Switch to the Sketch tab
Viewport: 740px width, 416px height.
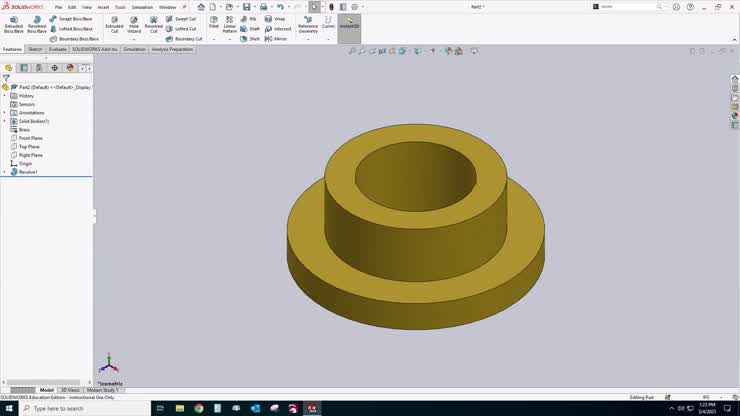coord(35,49)
